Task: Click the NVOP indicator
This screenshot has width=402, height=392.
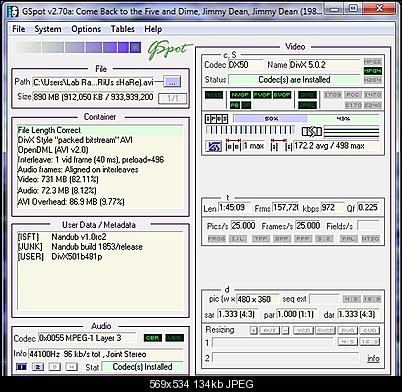Action: click(x=240, y=95)
